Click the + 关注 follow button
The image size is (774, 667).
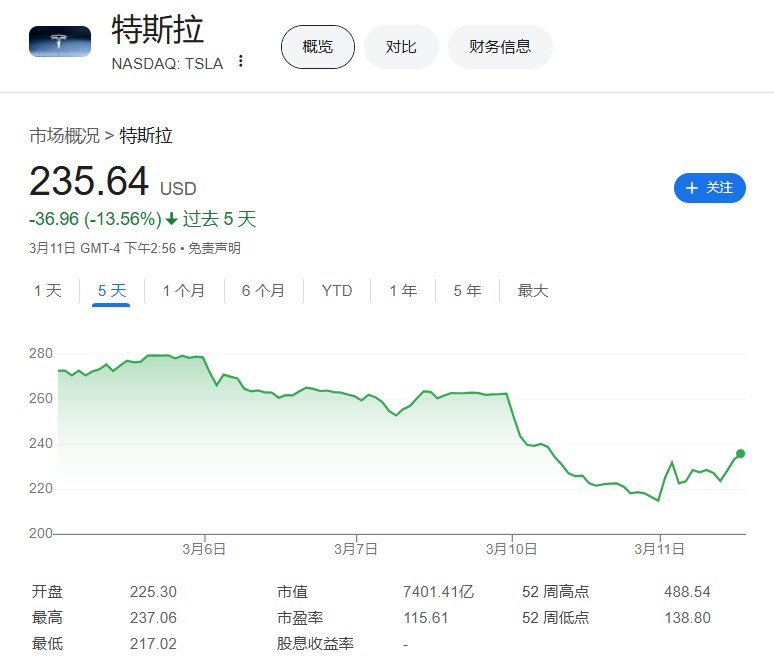point(709,188)
